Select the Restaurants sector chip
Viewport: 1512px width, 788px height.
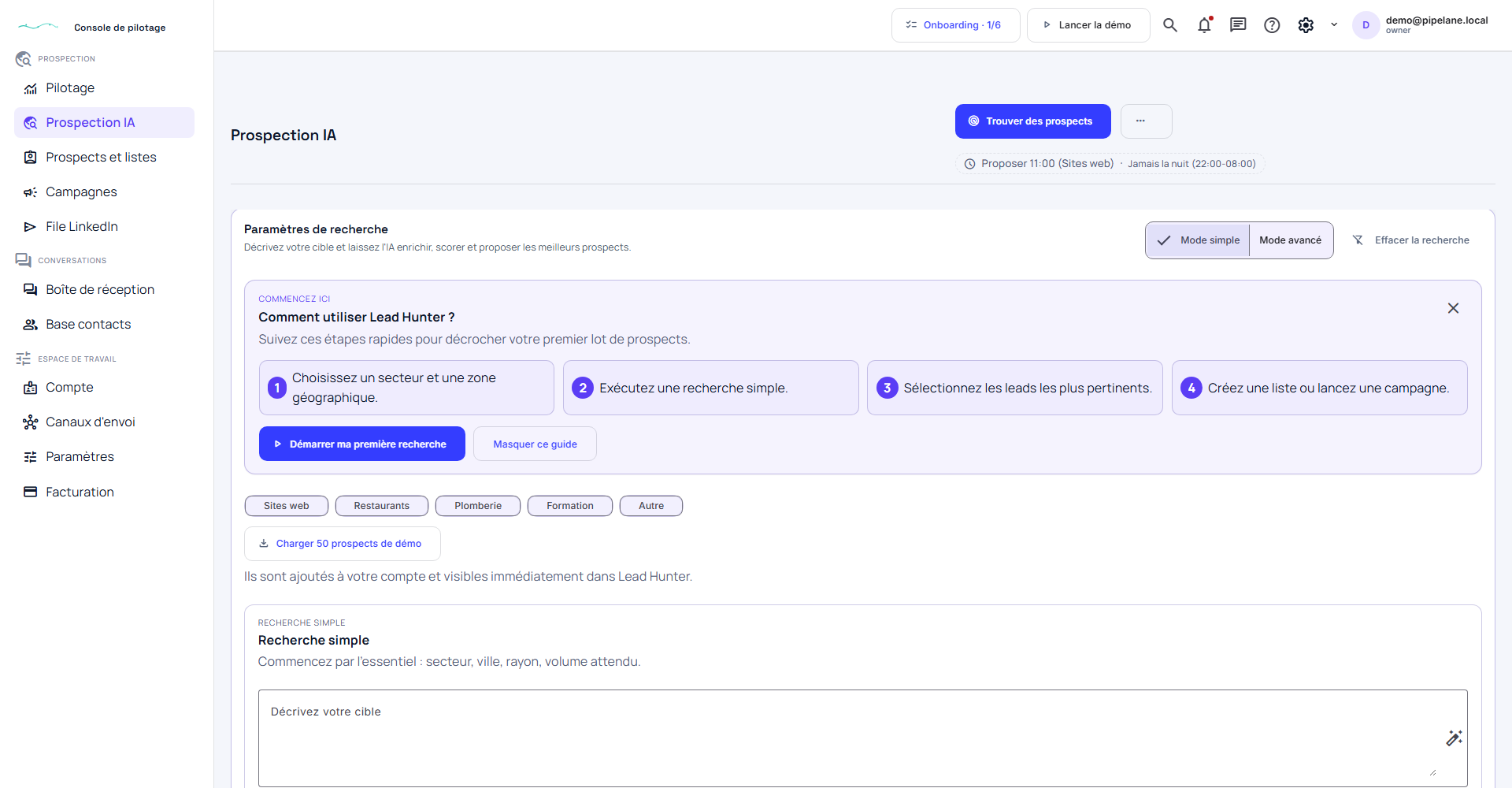pos(382,506)
